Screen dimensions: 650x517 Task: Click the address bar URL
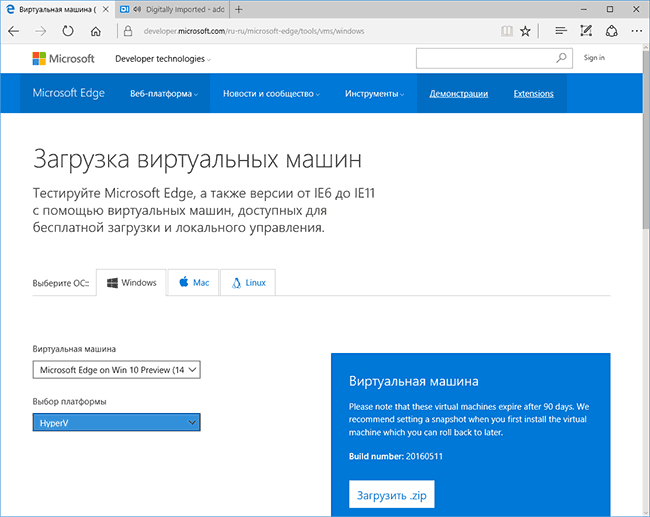pos(254,31)
